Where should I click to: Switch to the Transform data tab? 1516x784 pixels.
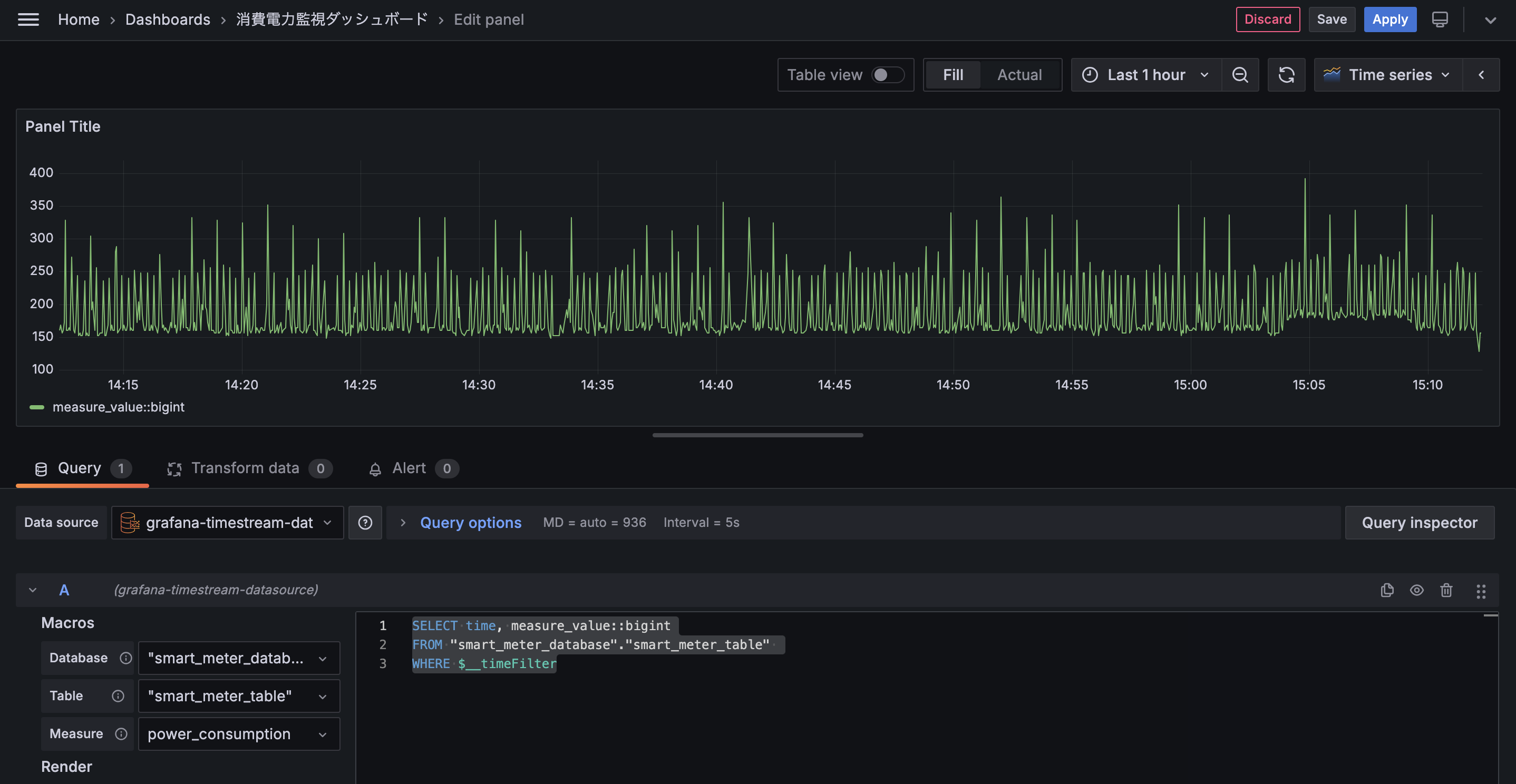[245, 468]
